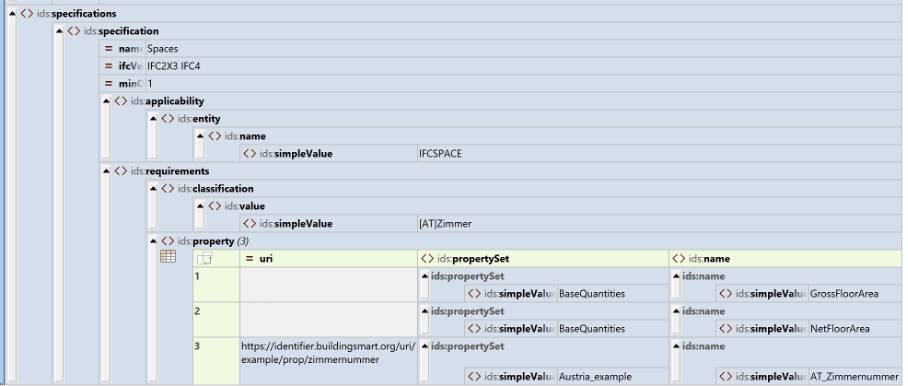
Task: Select the Austria_example value
Action: [x=613, y=377]
